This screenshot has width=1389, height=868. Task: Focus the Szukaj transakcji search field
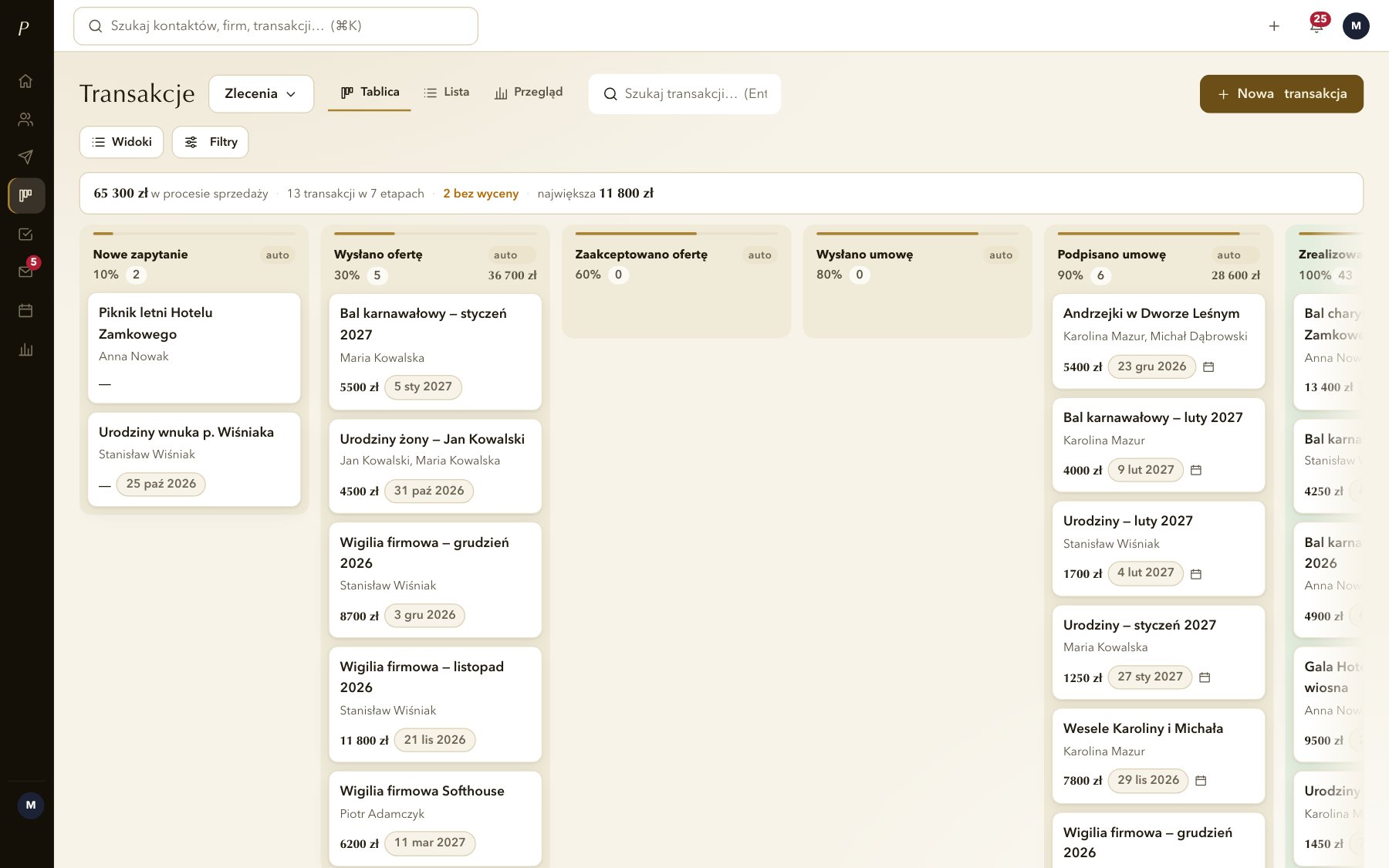pos(684,94)
